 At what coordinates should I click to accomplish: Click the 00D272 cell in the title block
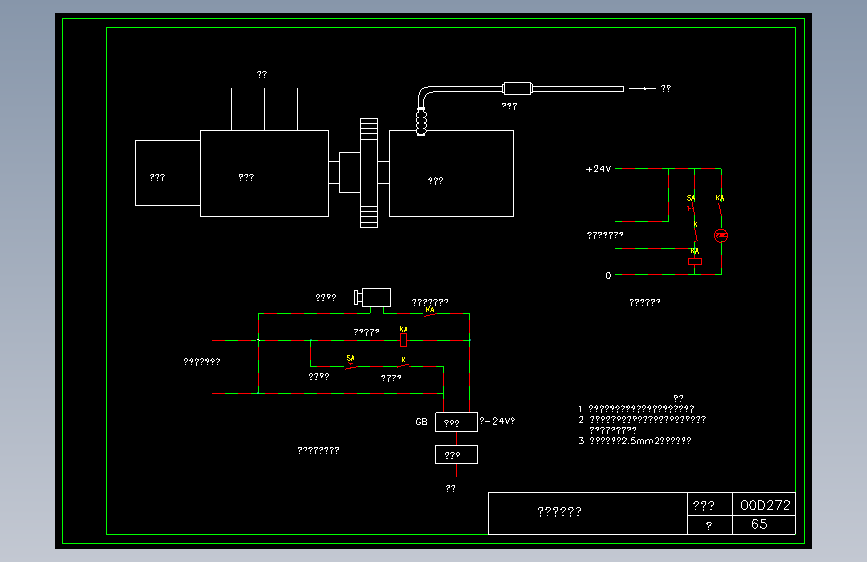pyautogui.click(x=765, y=505)
